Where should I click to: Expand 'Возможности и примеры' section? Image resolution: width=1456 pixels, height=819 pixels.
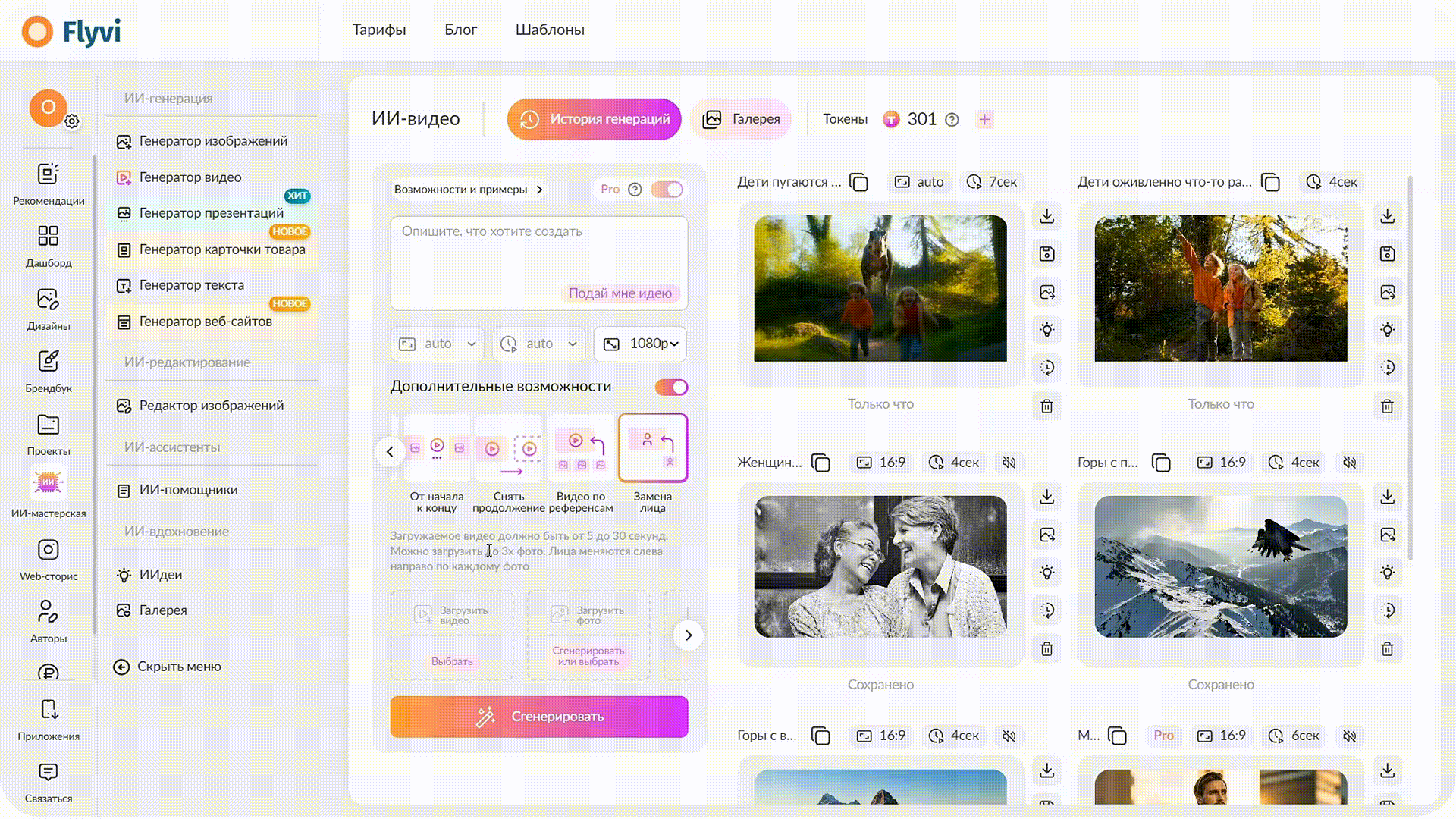(x=468, y=190)
